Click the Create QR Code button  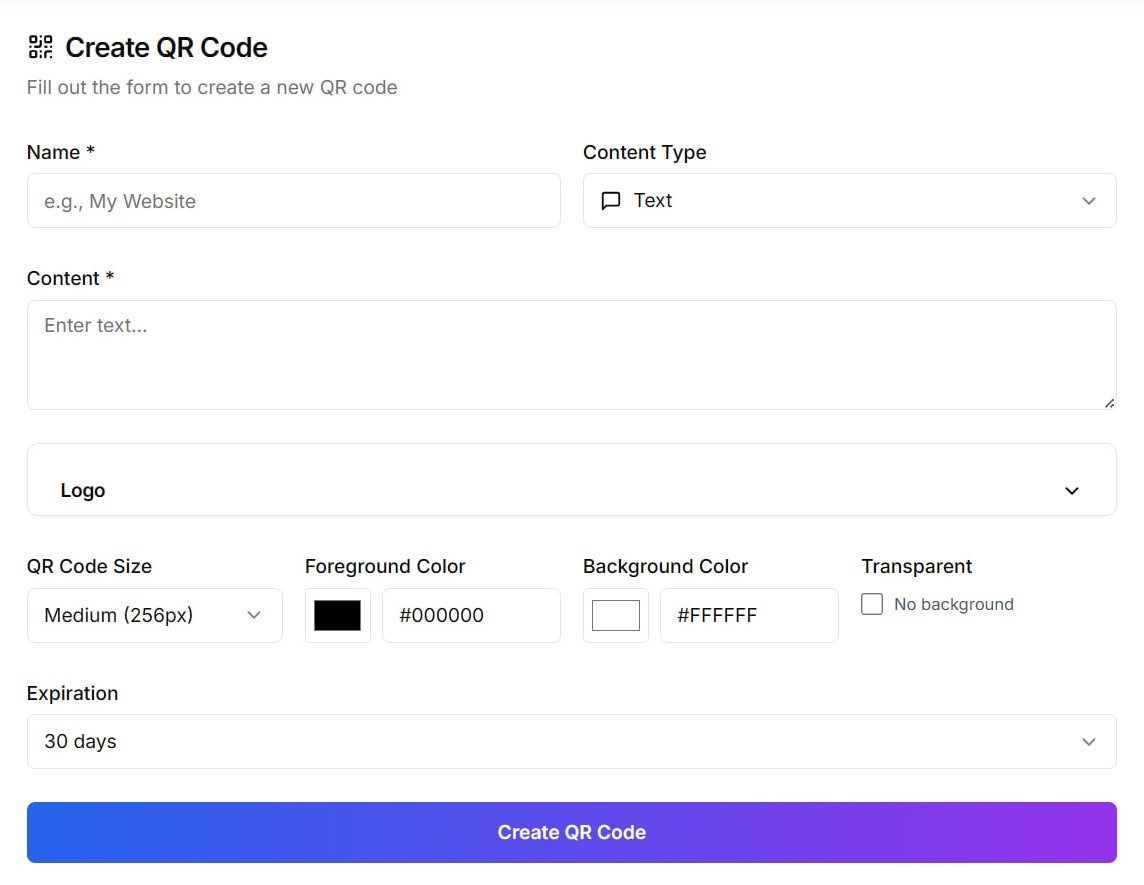(x=571, y=832)
